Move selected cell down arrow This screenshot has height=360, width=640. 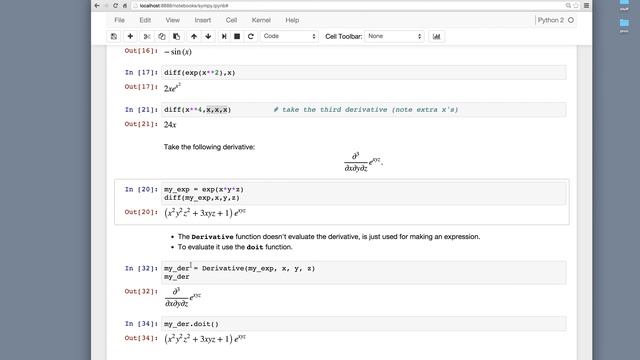pyautogui.click(x=208, y=36)
